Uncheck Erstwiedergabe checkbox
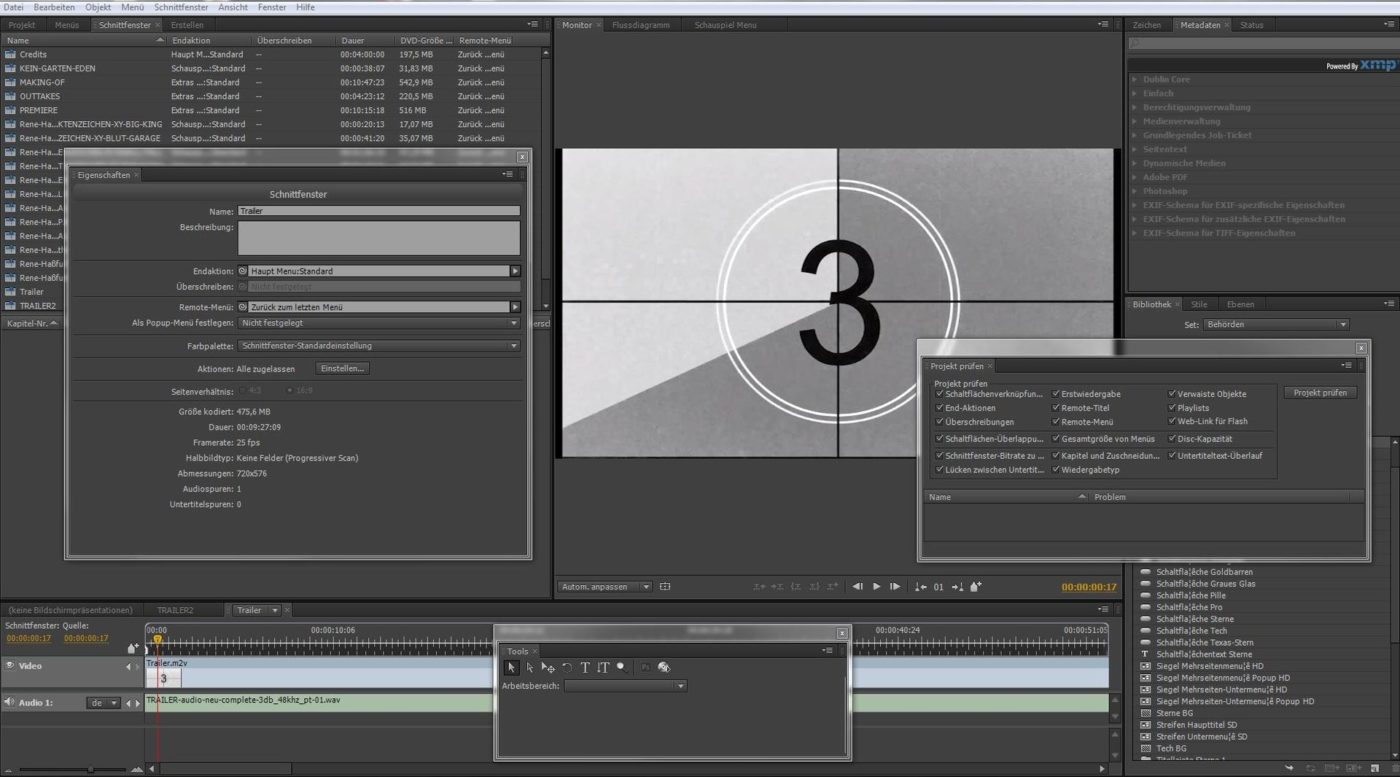This screenshot has height=777, width=1400. (1056, 394)
